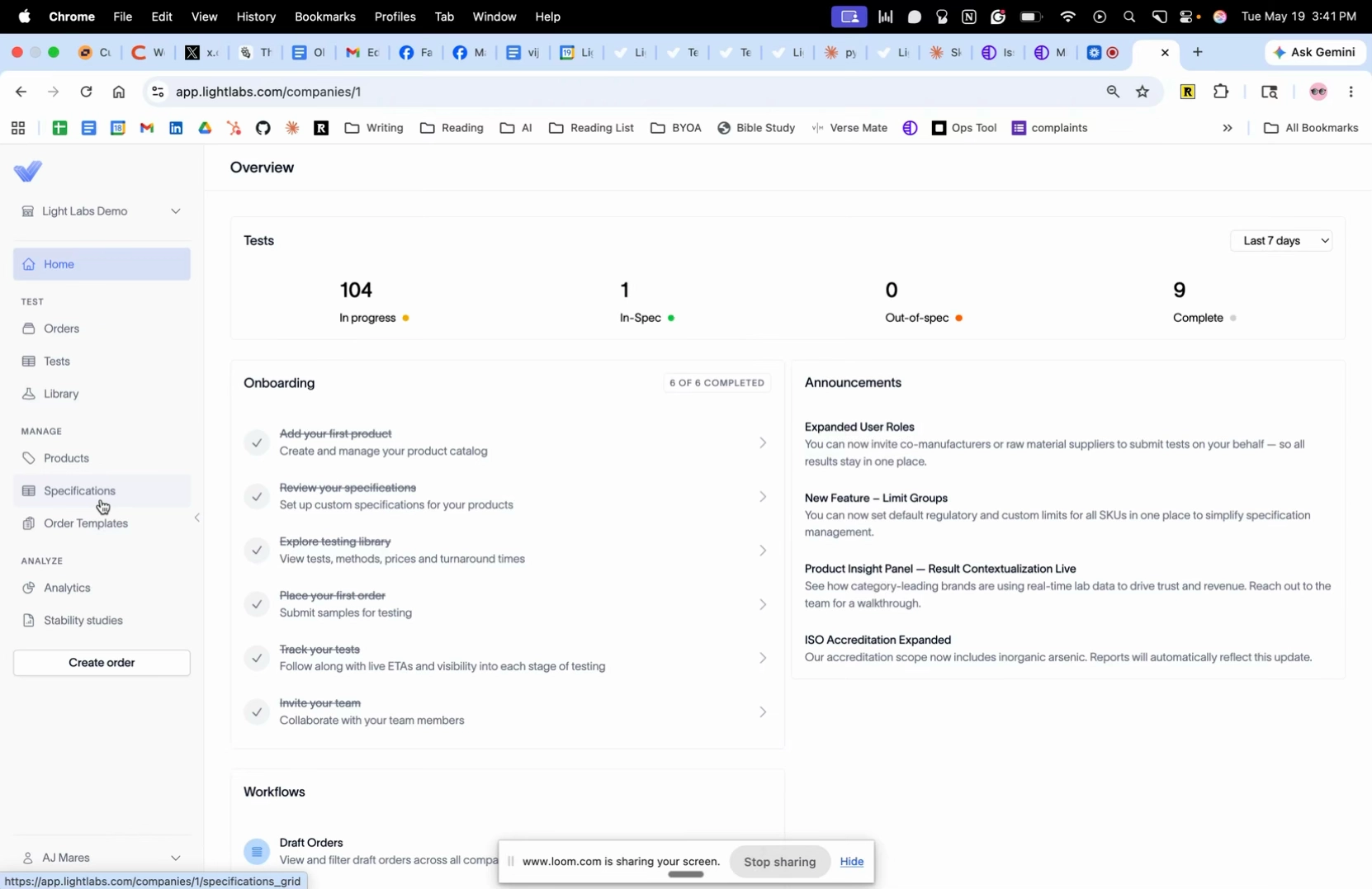Open Invite your team row arrow
The width and height of the screenshot is (1372, 889).
point(763,712)
